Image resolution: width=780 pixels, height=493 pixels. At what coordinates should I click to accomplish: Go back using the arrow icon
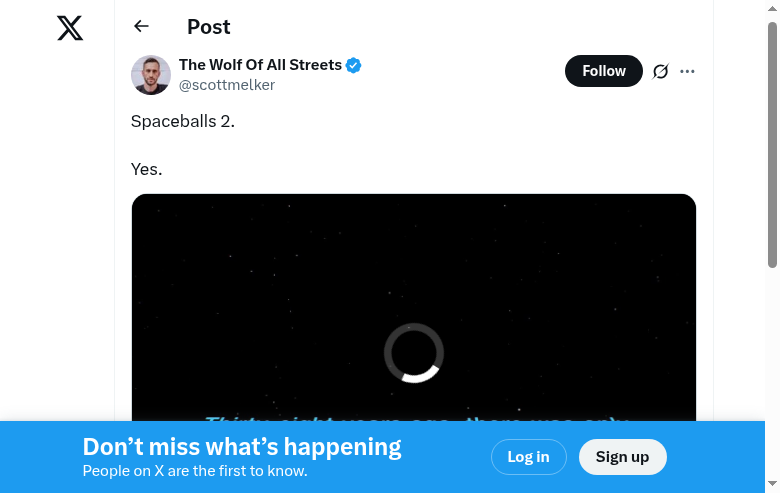(141, 27)
